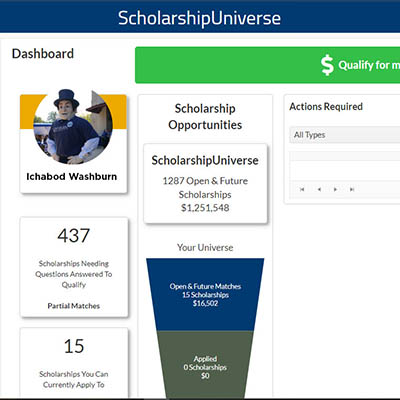400x400 pixels.
Task: Click the Partial Matches label
Action: tap(74, 306)
